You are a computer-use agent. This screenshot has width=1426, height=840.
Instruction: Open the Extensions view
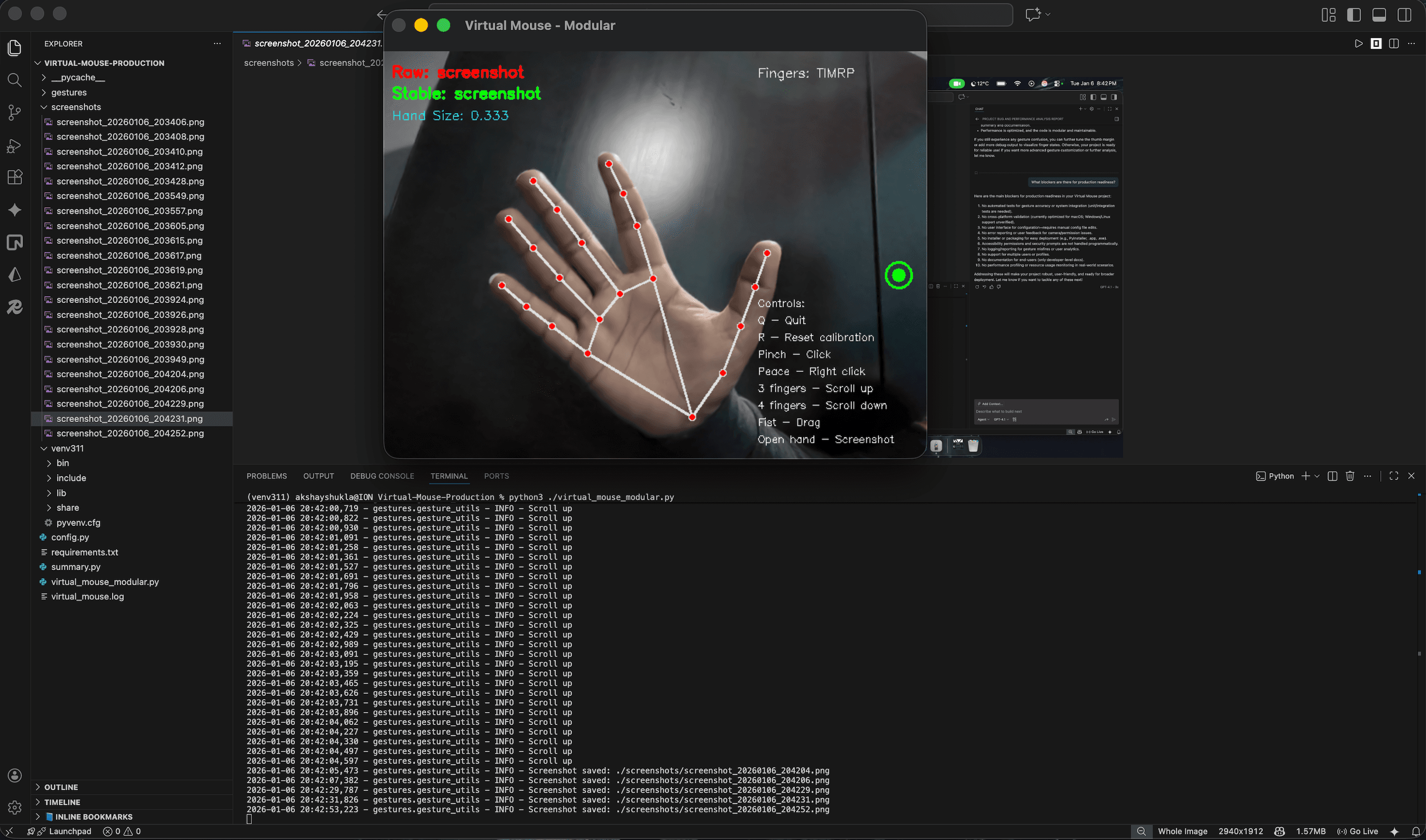[x=14, y=177]
